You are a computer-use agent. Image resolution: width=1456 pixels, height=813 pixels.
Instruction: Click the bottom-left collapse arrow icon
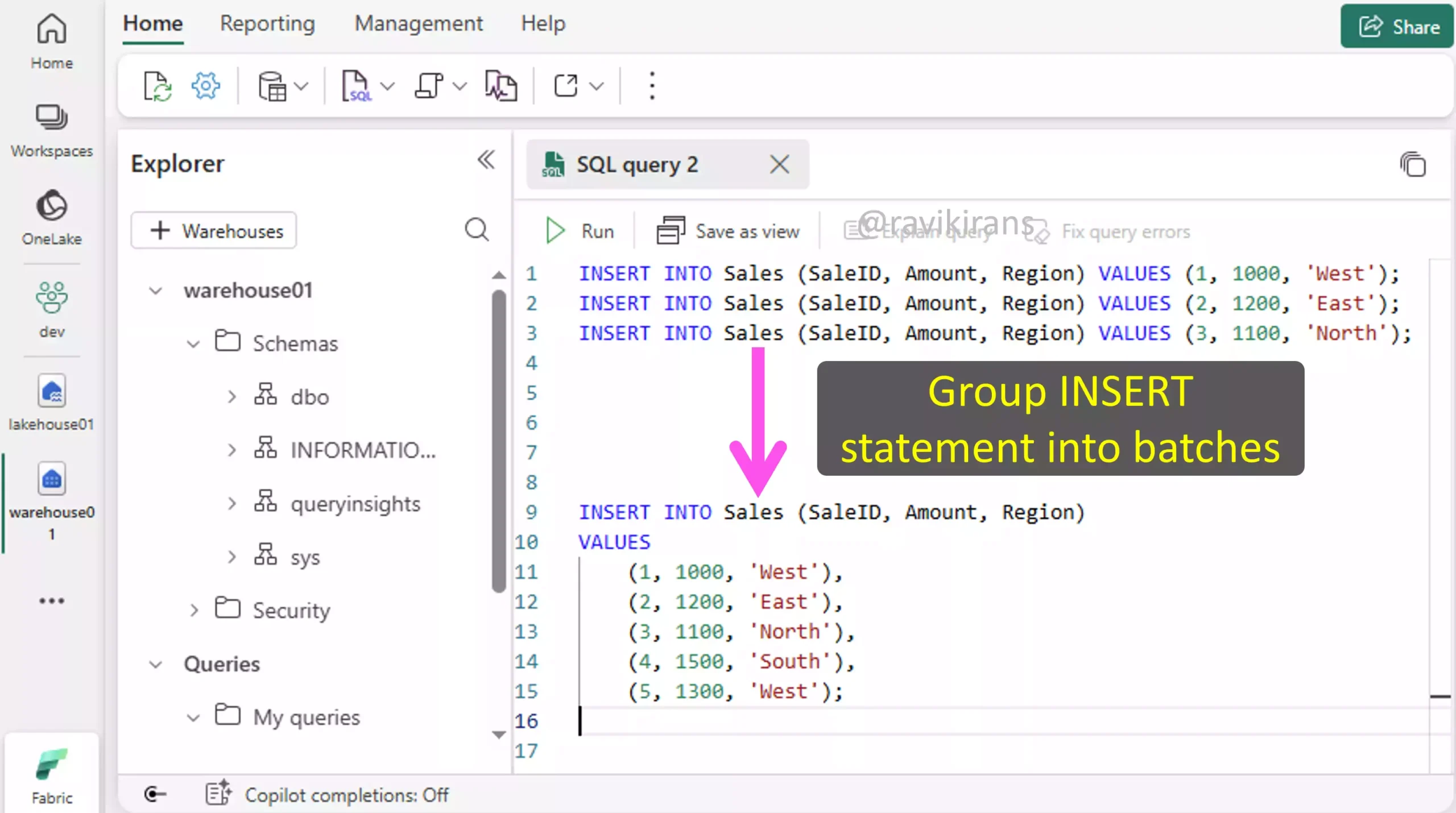(x=155, y=794)
